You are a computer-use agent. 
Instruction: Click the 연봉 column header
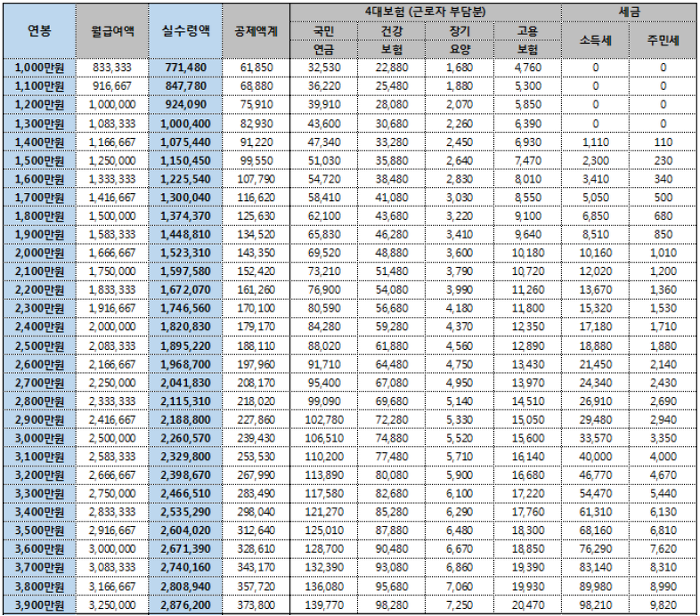click(x=40, y=31)
